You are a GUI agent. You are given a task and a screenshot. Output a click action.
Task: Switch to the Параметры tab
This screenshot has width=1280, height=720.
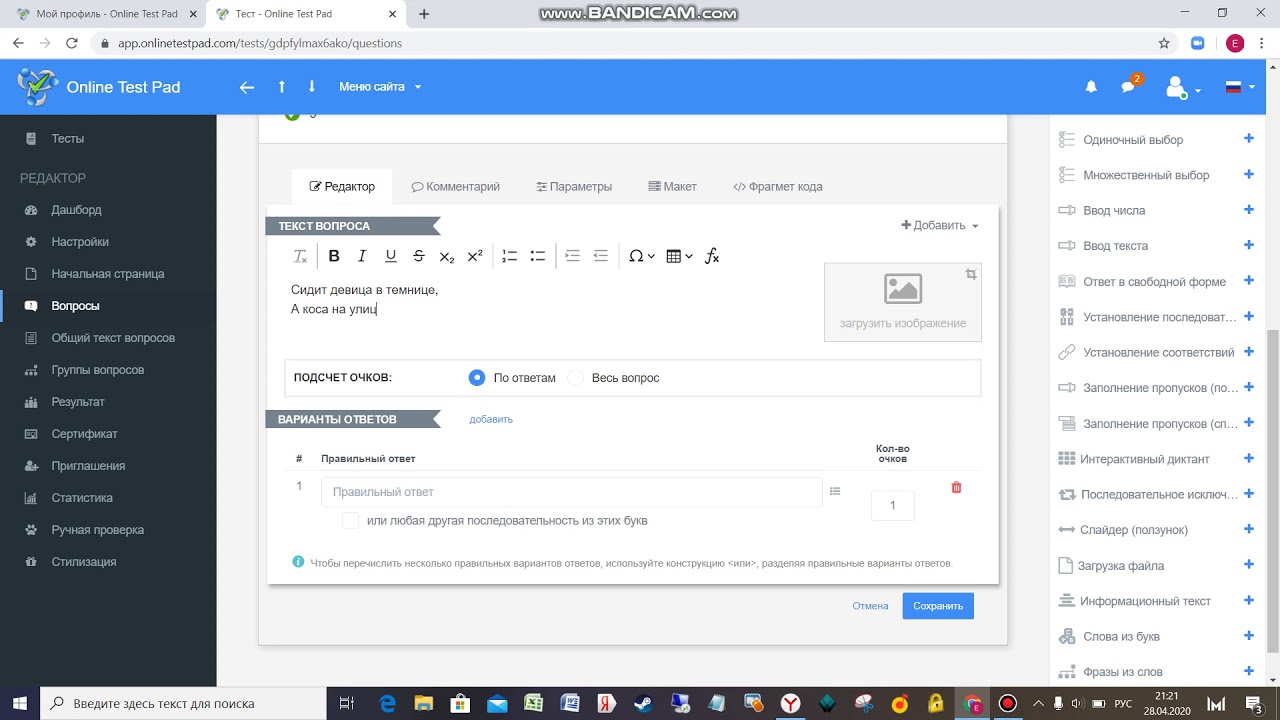[574, 186]
